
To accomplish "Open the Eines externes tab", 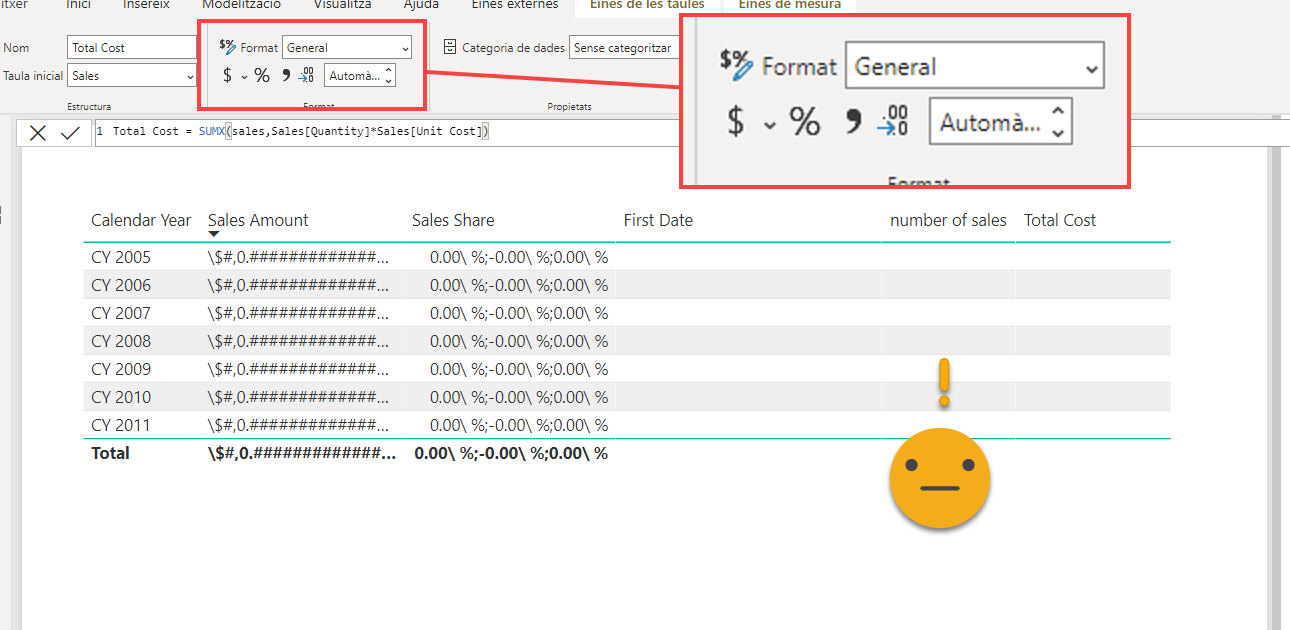I will coord(515,5).
